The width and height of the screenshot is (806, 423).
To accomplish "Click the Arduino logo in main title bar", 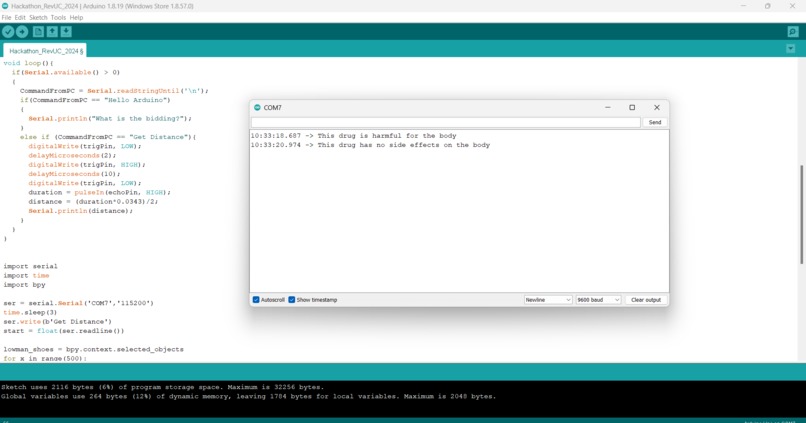I will [x=5, y=6].
